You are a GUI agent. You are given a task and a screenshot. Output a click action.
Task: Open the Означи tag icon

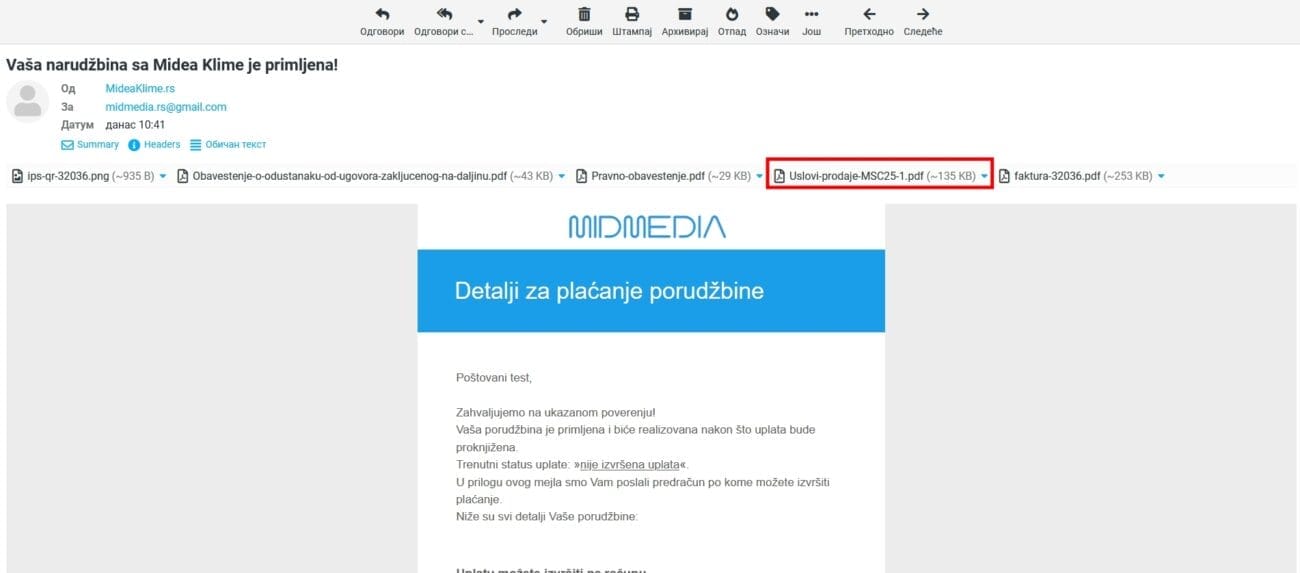(x=772, y=14)
